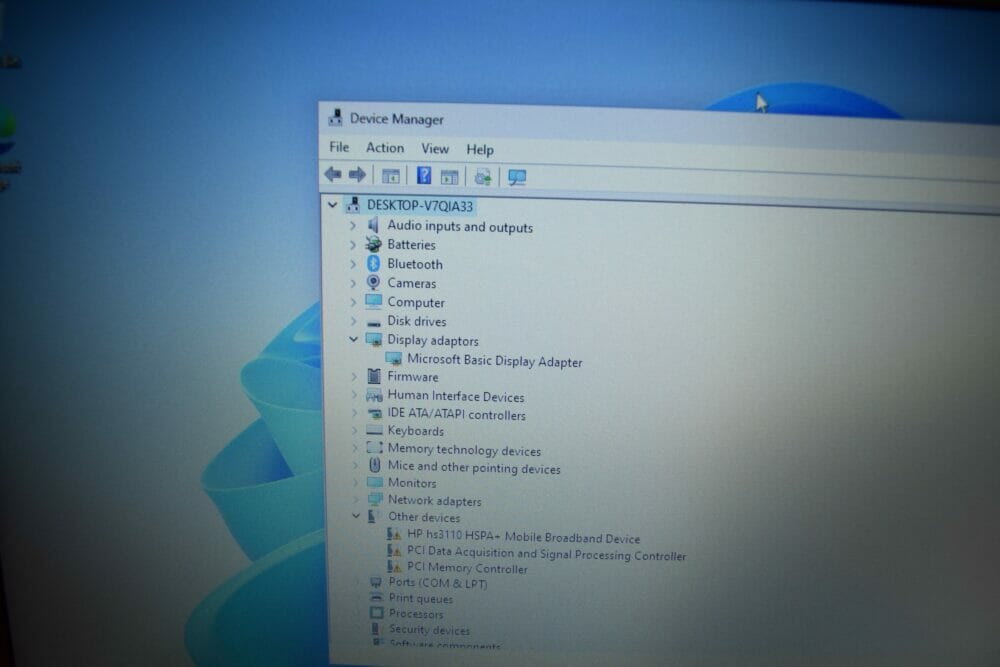Expand the Disk drives category

pos(353,321)
